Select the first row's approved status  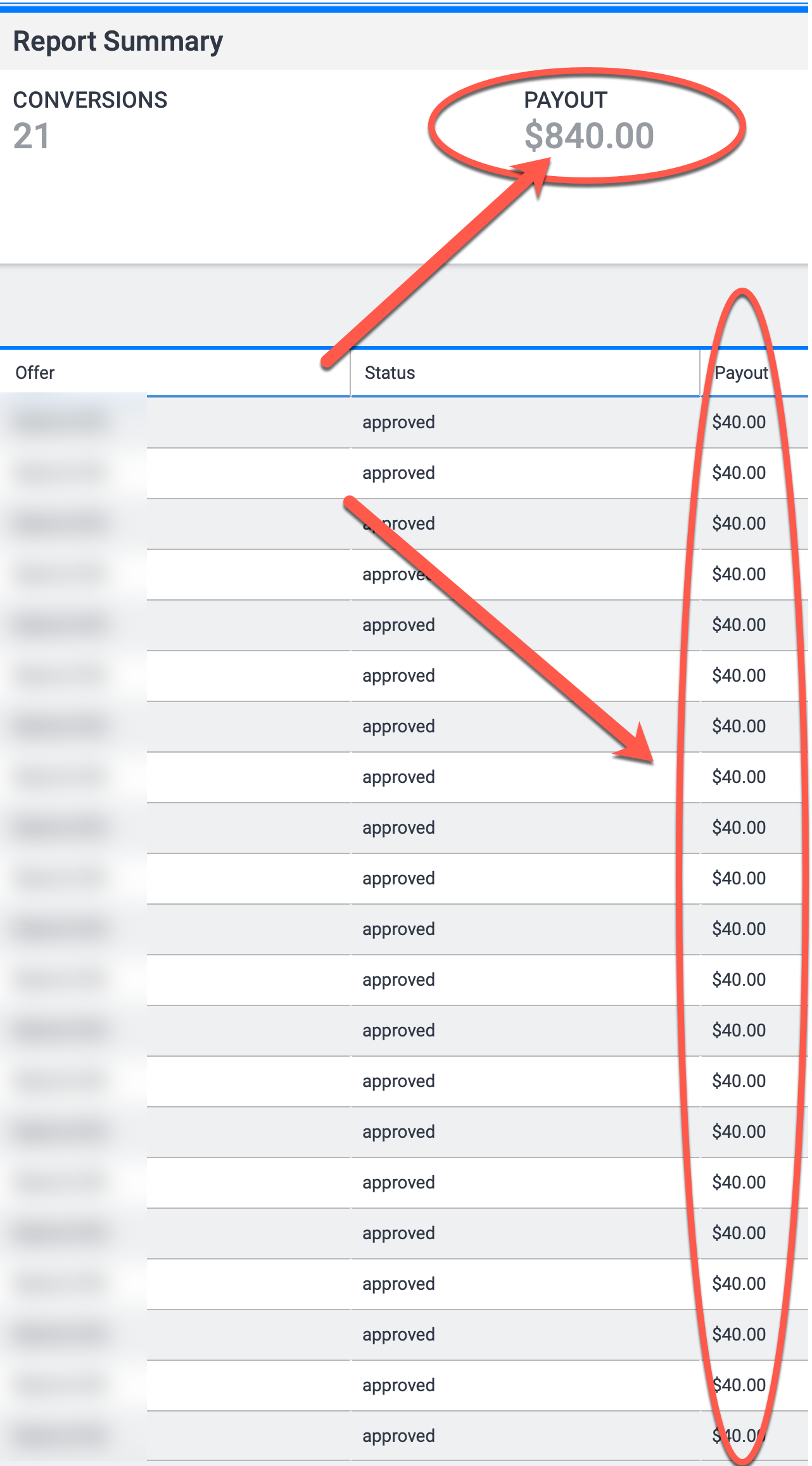click(x=398, y=422)
